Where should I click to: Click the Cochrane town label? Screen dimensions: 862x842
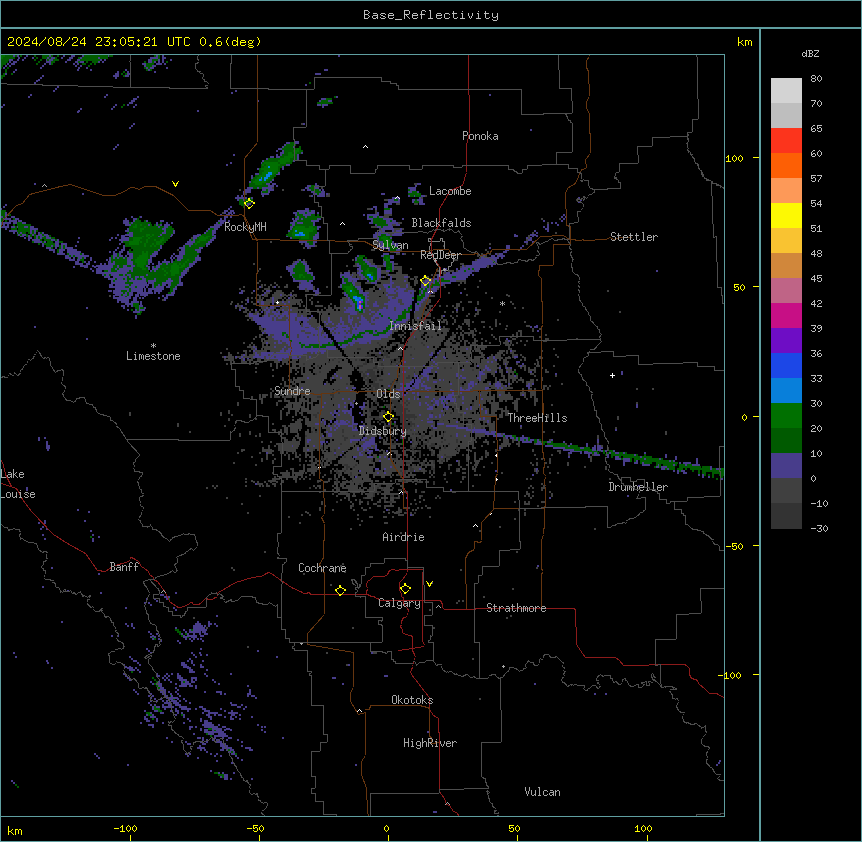click(322, 568)
